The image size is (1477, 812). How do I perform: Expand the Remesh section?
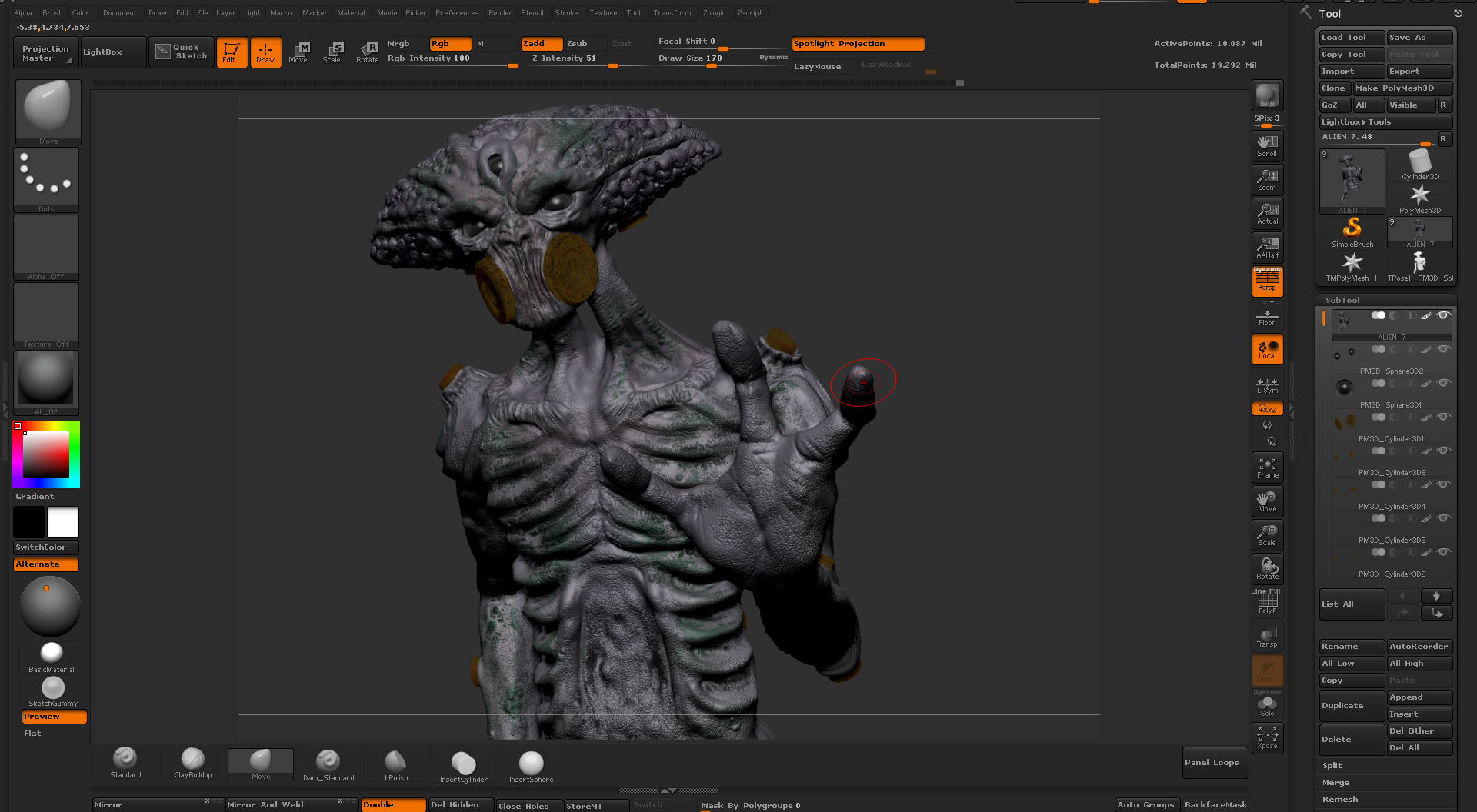click(x=1340, y=800)
